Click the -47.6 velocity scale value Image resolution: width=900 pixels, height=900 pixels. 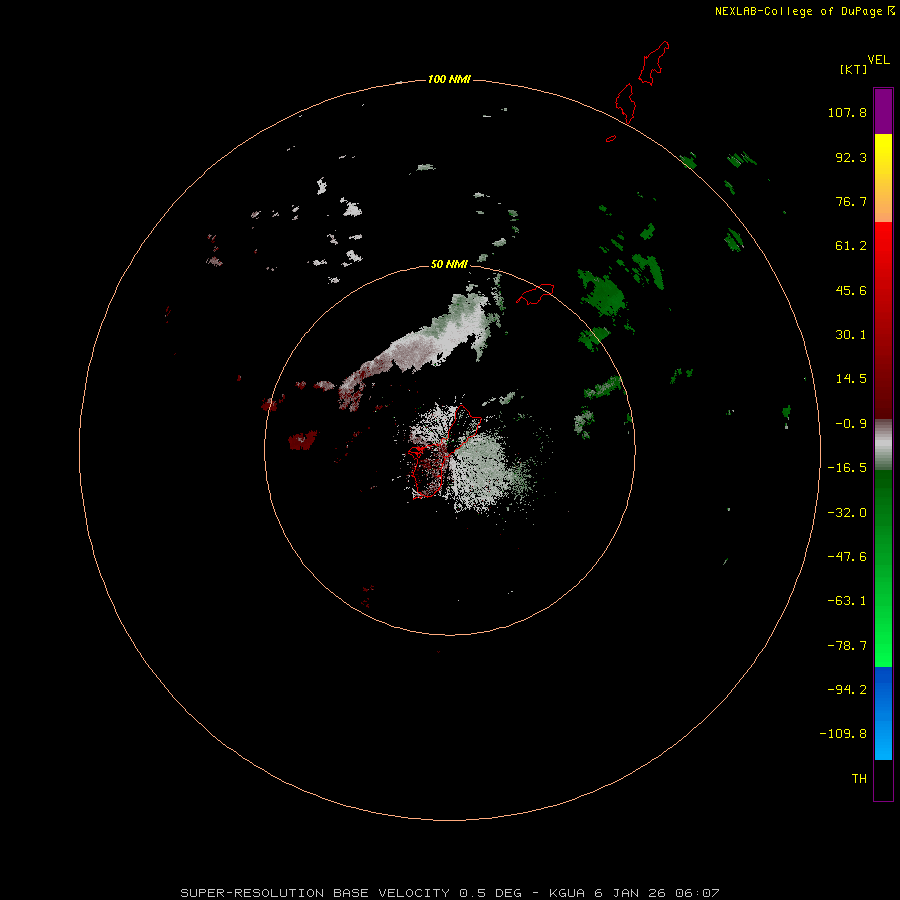click(x=847, y=557)
